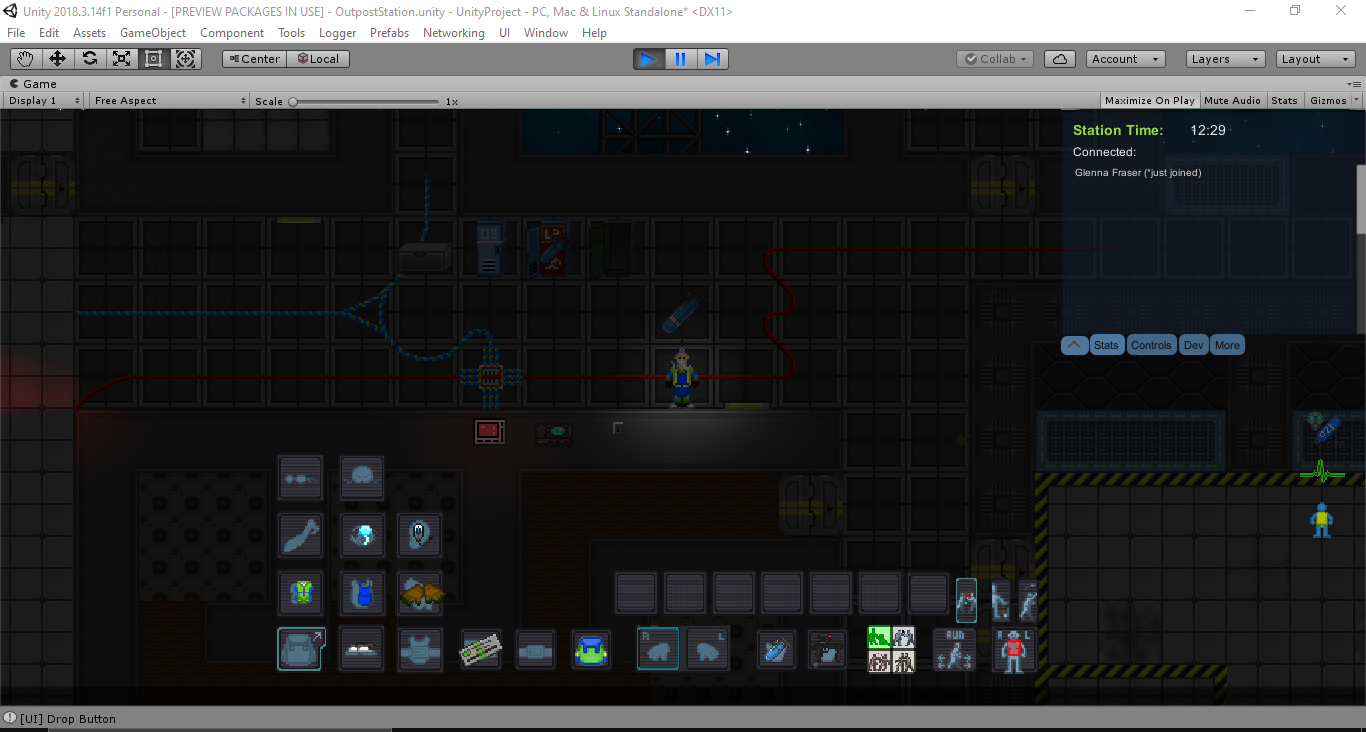Open the Free Aspect dropdown

[x=168, y=100]
